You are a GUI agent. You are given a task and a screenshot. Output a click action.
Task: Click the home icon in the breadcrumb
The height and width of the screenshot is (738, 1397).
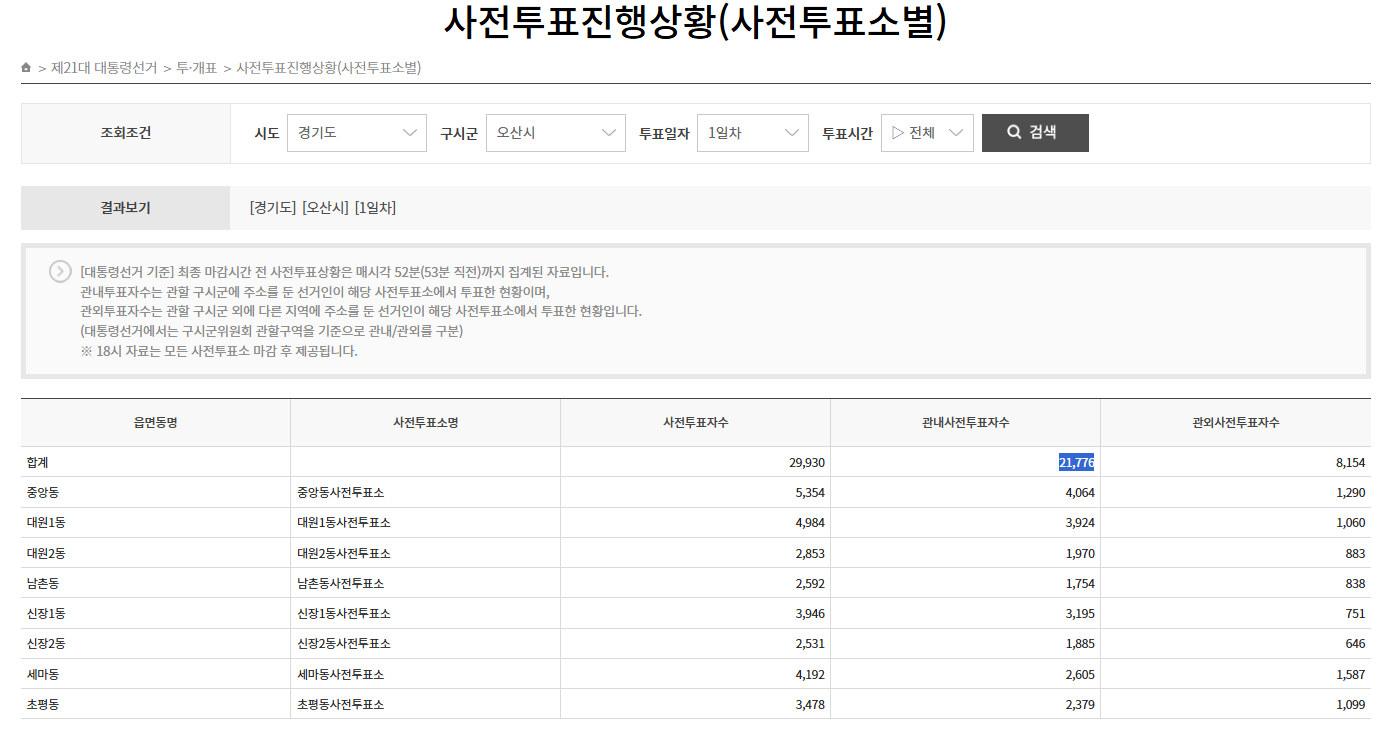tap(26, 68)
